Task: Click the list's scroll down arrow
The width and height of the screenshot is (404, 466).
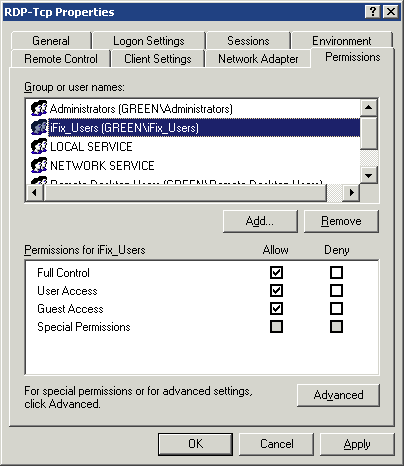Action: click(x=369, y=175)
